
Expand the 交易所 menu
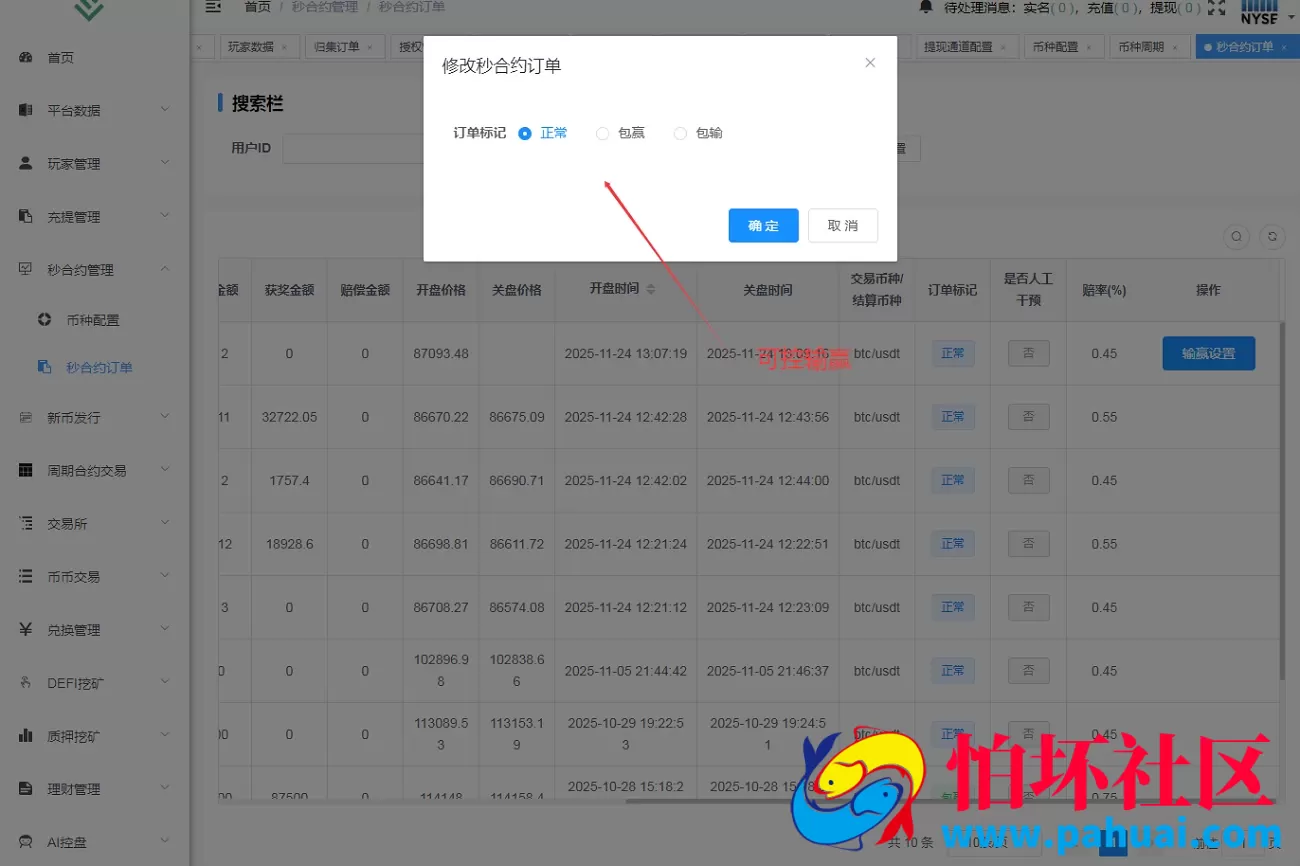(x=165, y=523)
